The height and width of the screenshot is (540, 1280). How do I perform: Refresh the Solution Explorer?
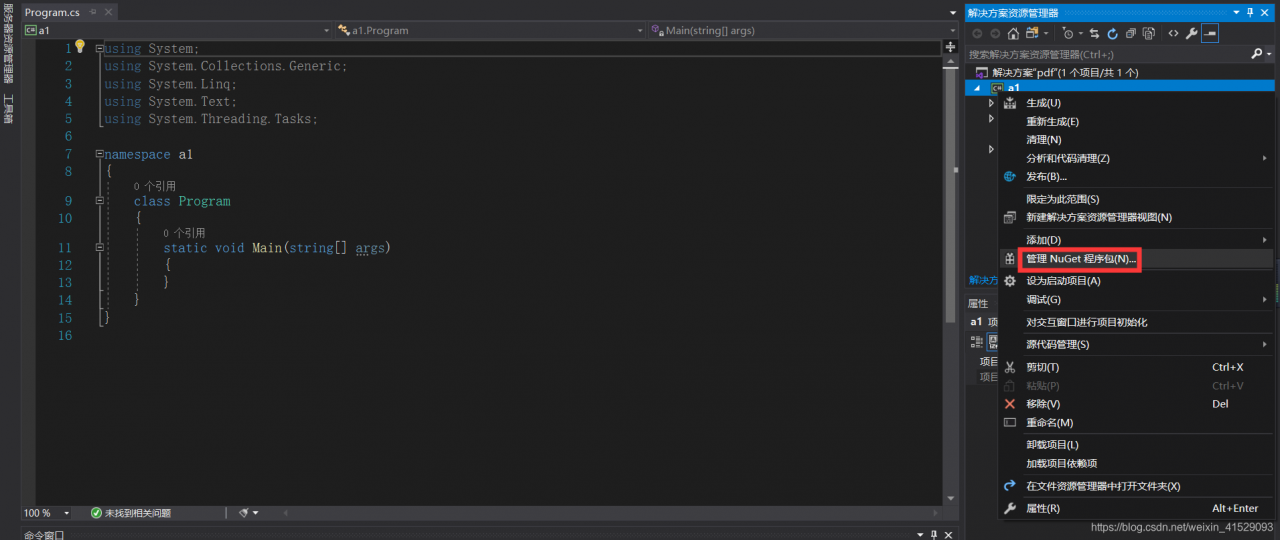1113,33
